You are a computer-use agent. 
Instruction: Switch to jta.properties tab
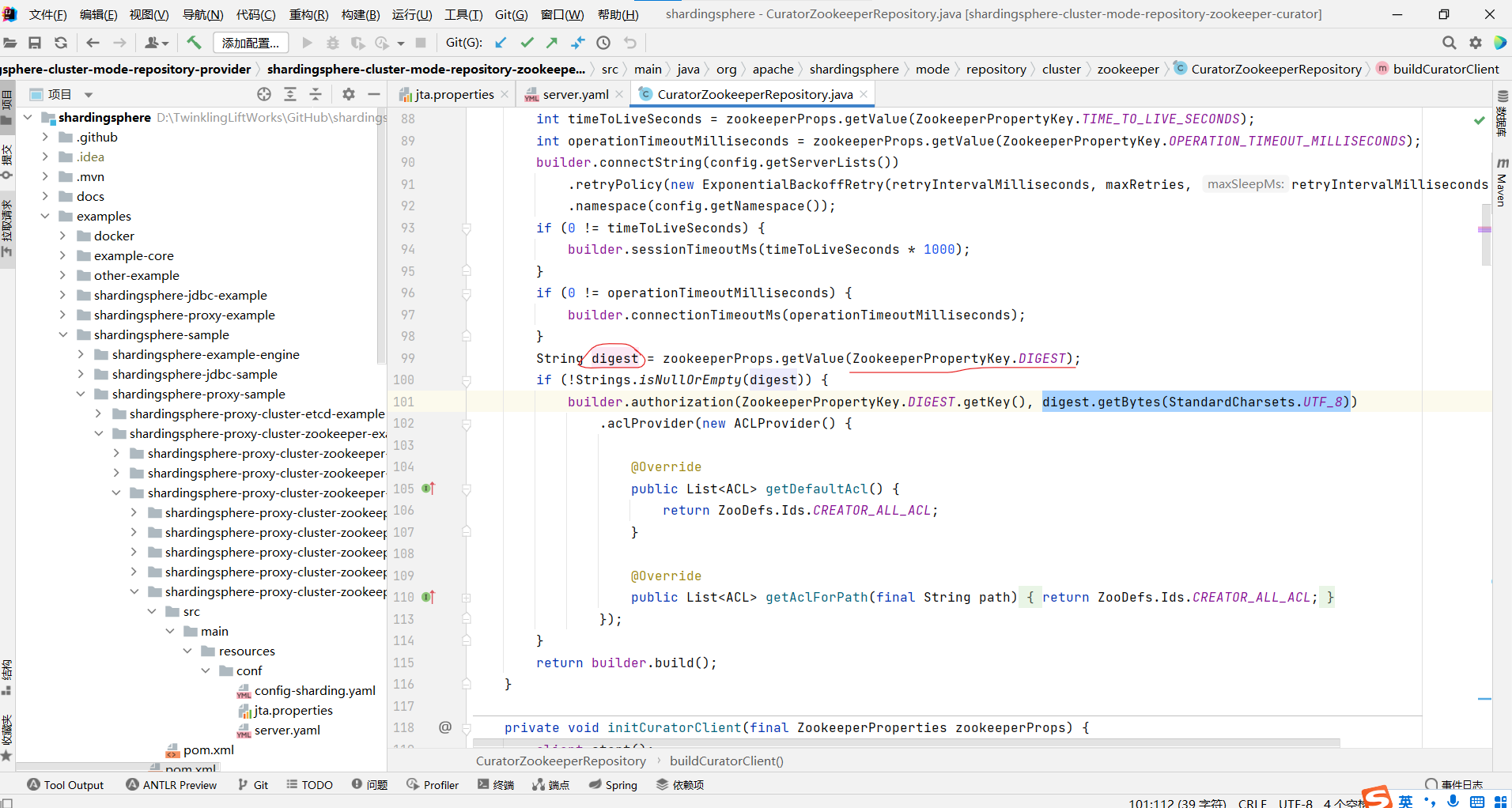tap(454, 94)
